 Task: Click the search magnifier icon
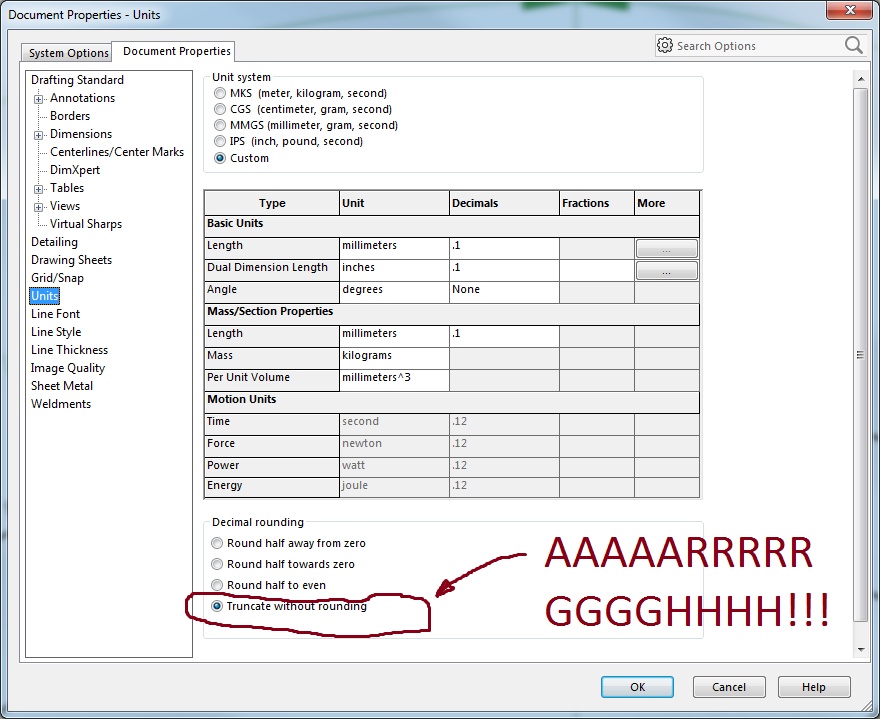(x=853, y=45)
